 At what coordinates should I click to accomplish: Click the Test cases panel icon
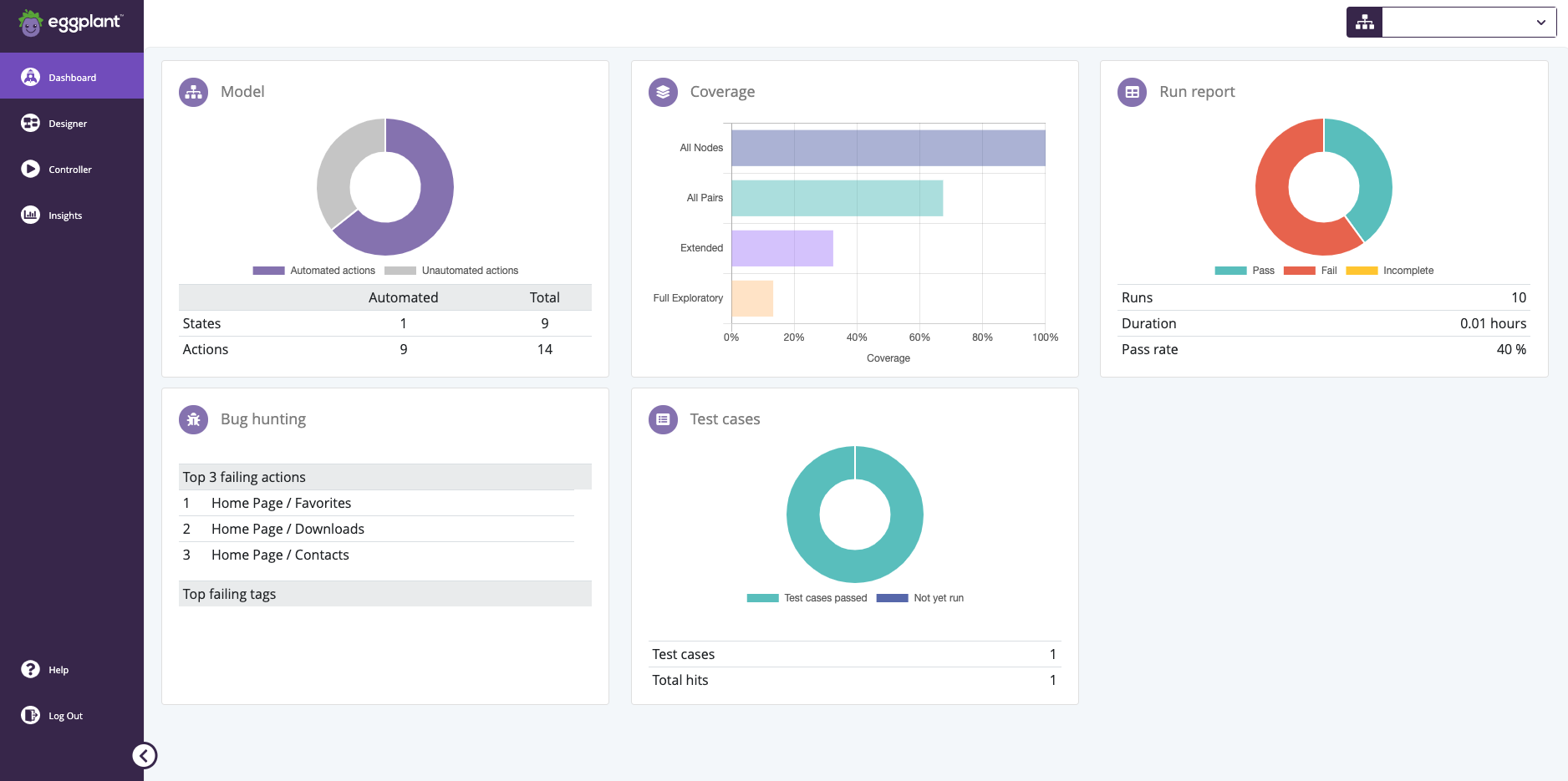(663, 419)
